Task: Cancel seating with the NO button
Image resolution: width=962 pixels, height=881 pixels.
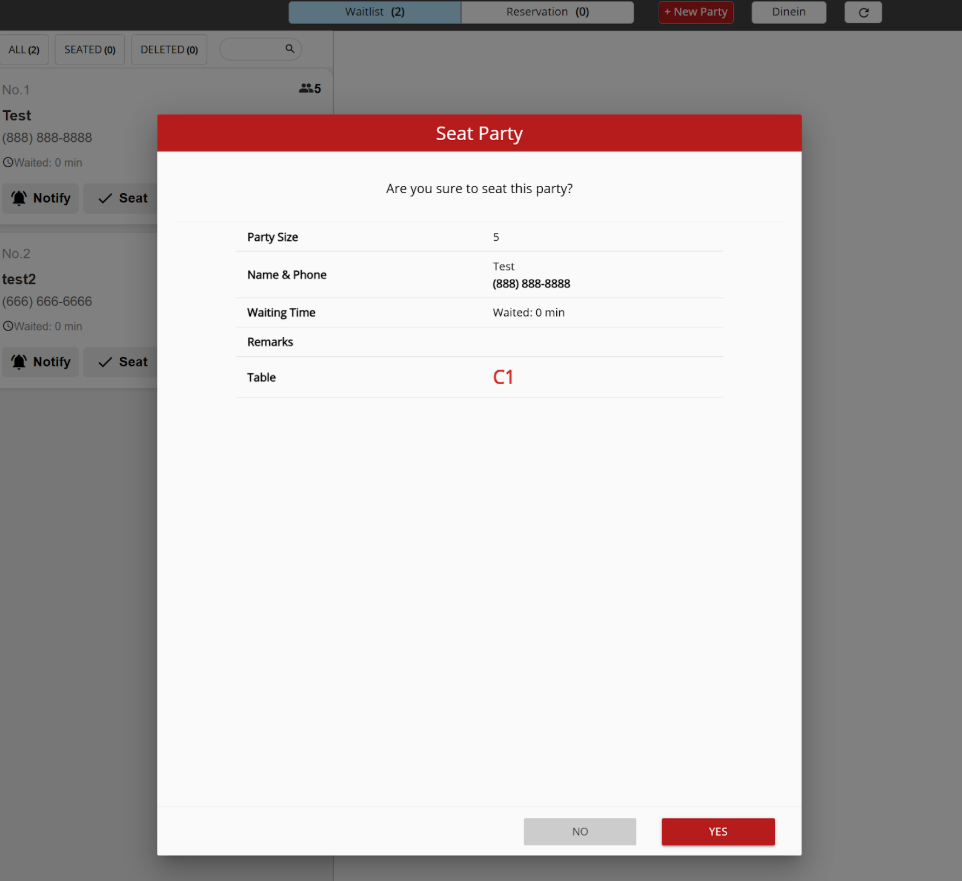Action: click(580, 831)
